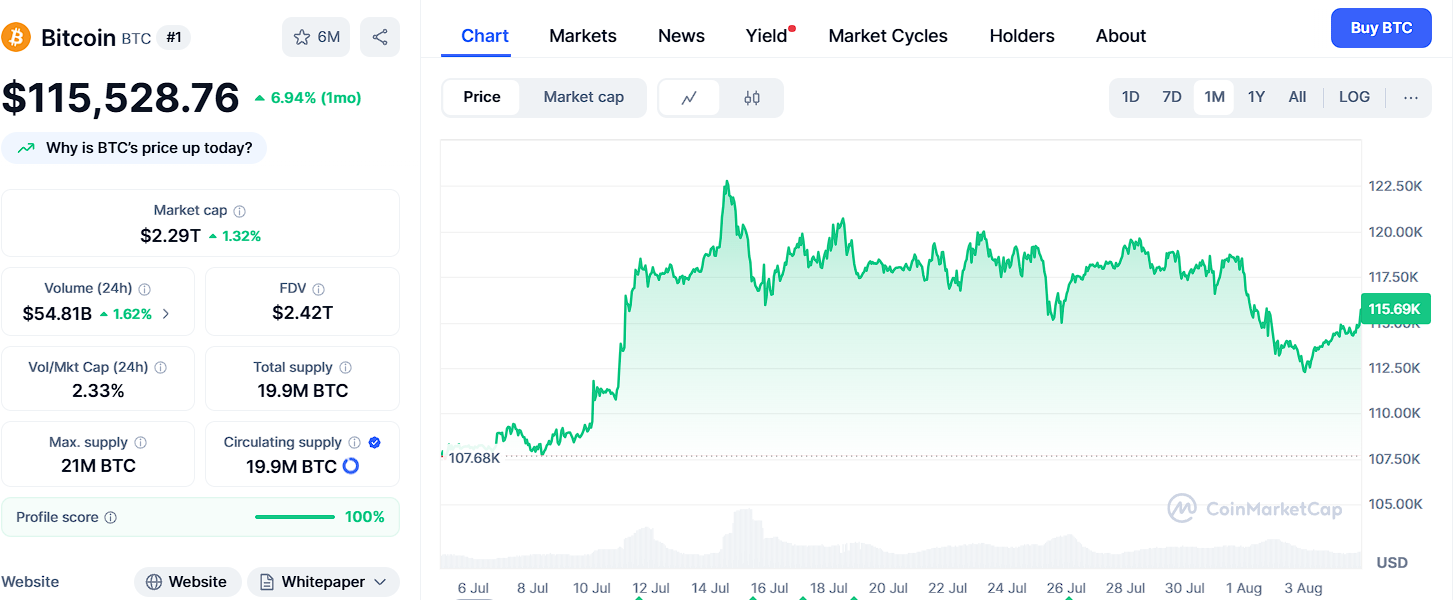Open the share options icon
Viewport: 1453px width, 600px height.
pos(380,37)
